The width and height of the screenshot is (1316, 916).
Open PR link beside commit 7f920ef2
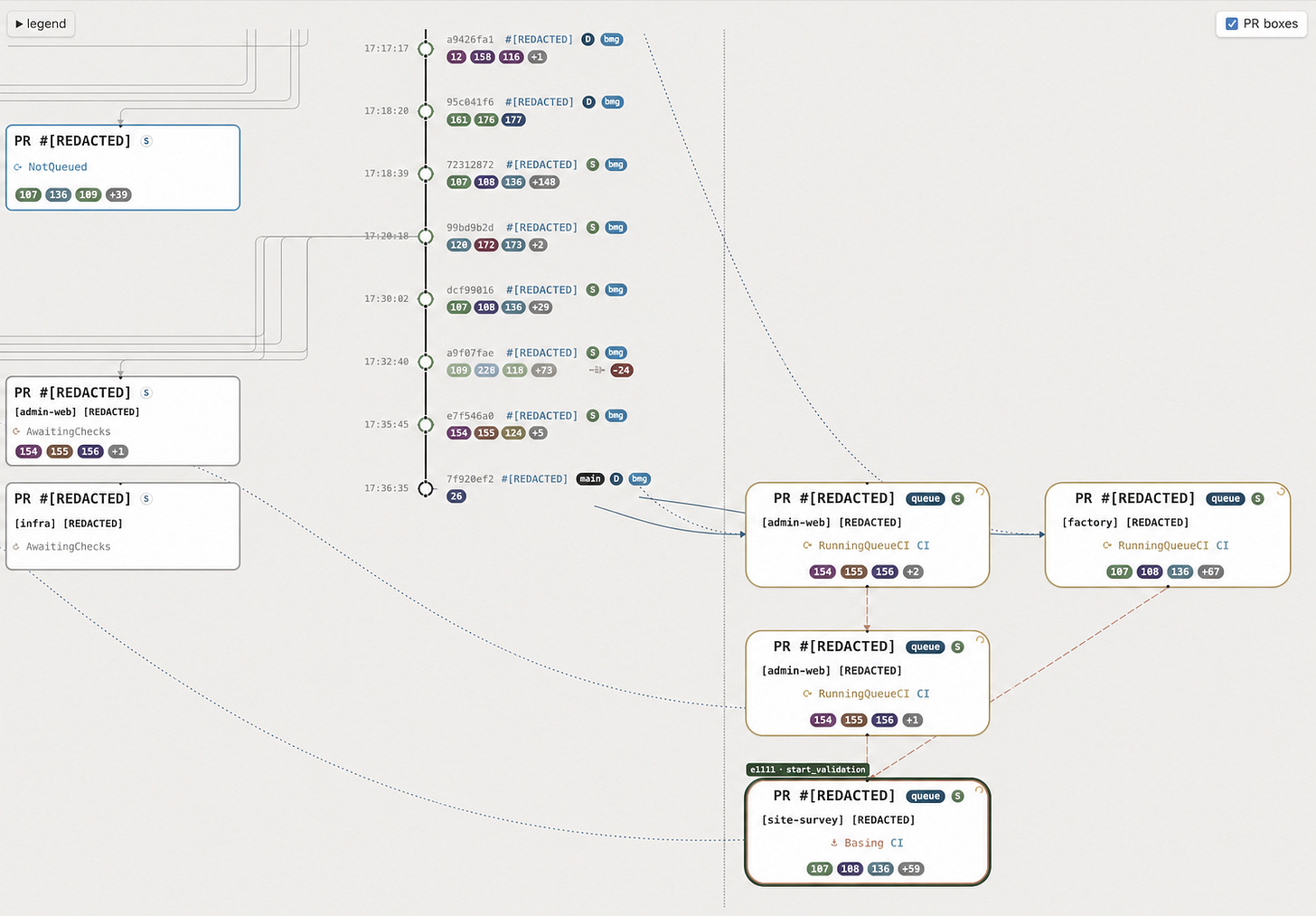click(x=534, y=479)
